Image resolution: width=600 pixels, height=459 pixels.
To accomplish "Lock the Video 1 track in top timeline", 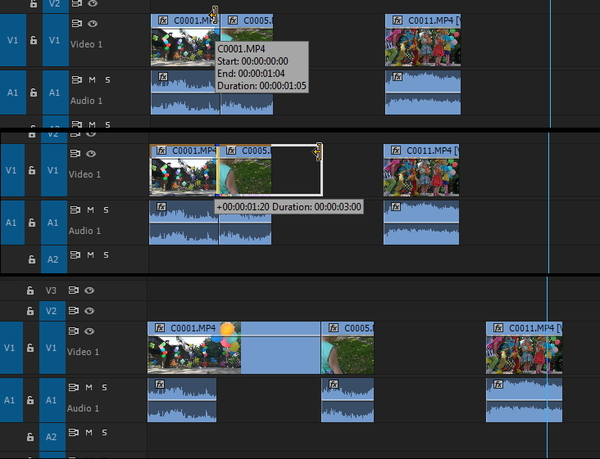I will [33, 38].
